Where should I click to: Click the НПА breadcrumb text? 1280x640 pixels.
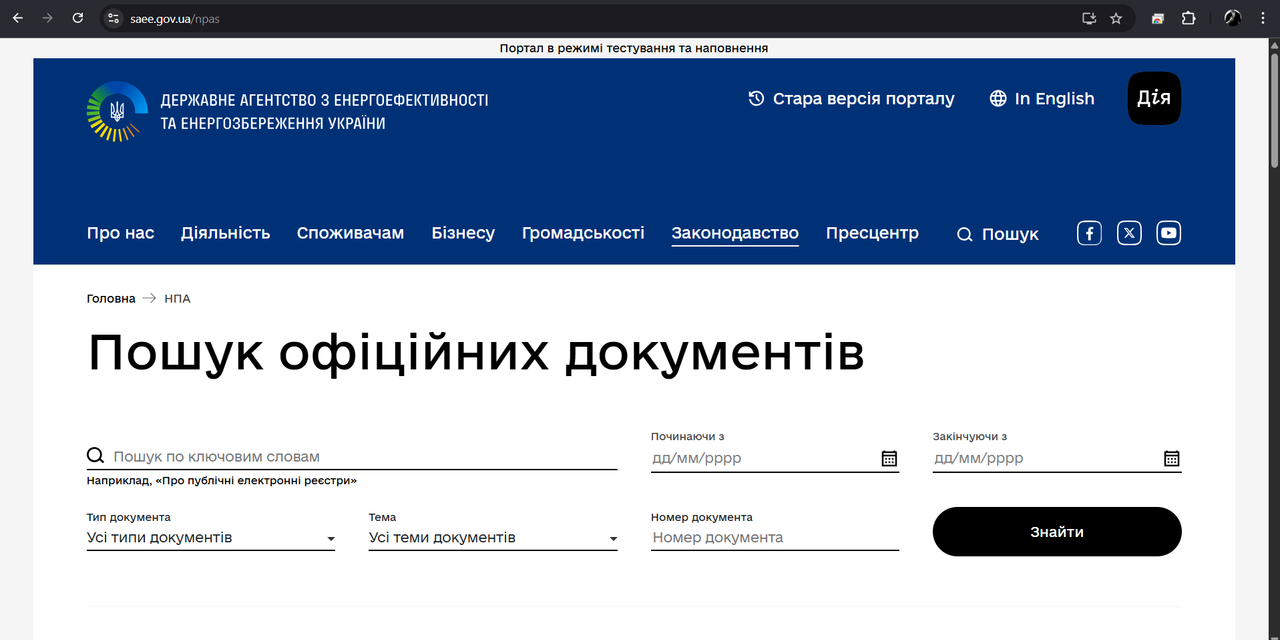pos(177,299)
